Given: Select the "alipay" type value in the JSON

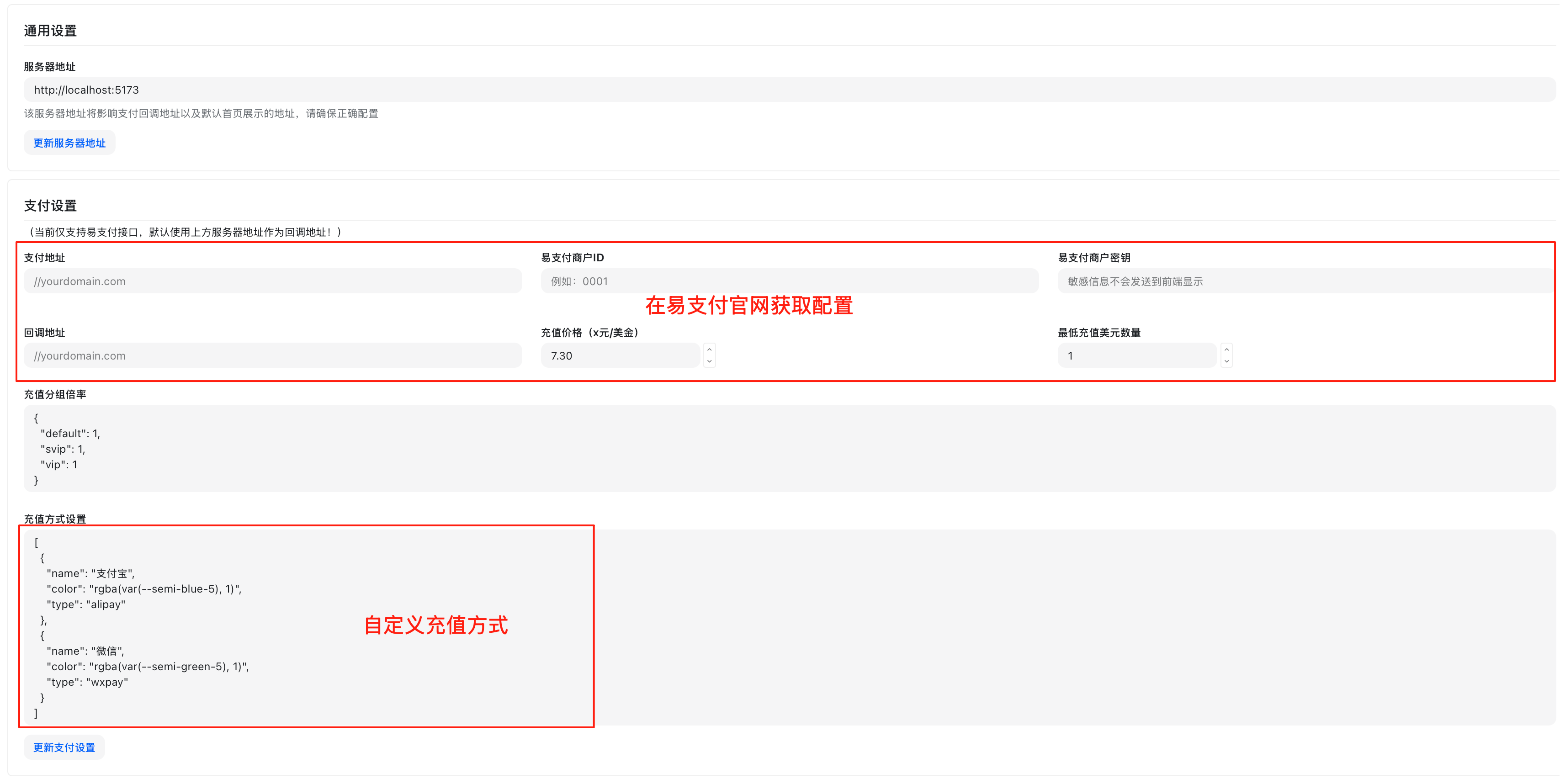Looking at the screenshot, I should [106, 604].
